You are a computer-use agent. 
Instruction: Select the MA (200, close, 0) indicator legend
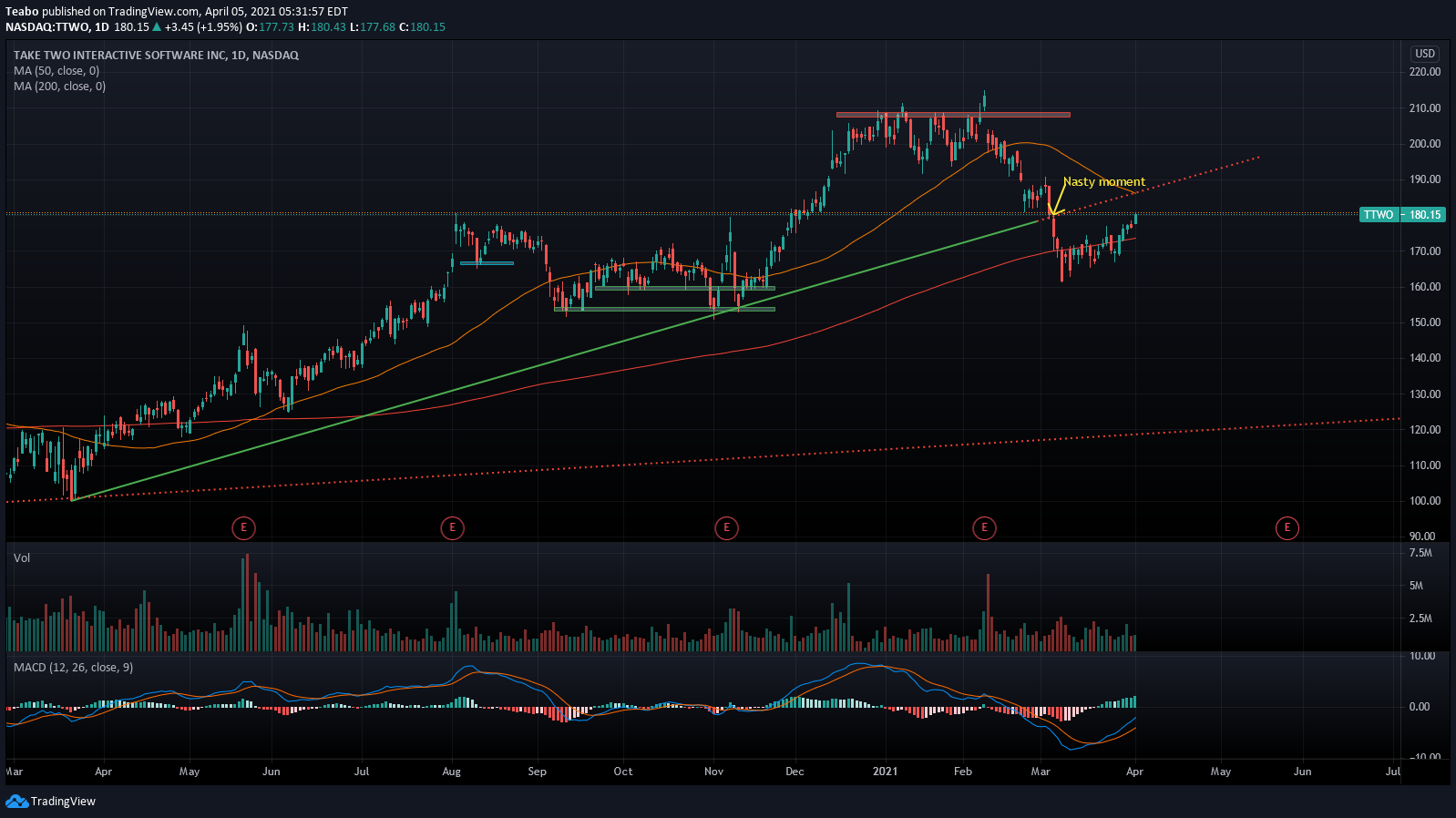click(59, 87)
